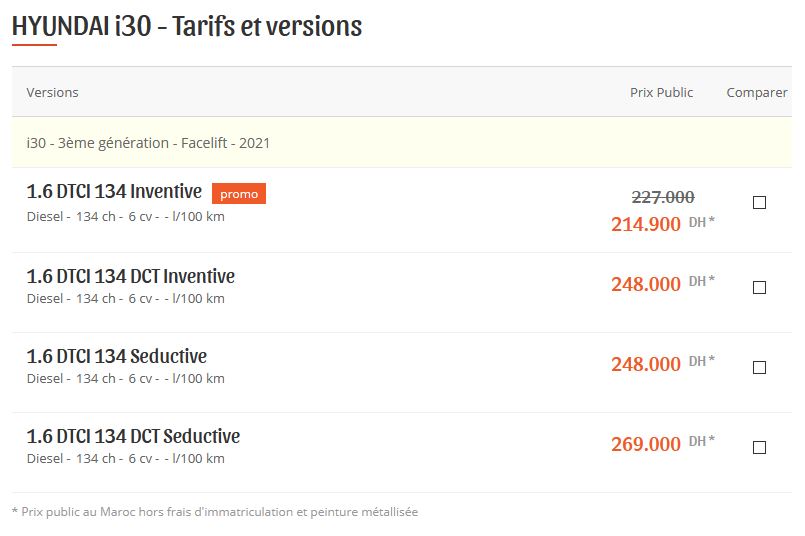Click the 248.000 DH price of Seductive
The image size is (805, 536).
point(662,363)
